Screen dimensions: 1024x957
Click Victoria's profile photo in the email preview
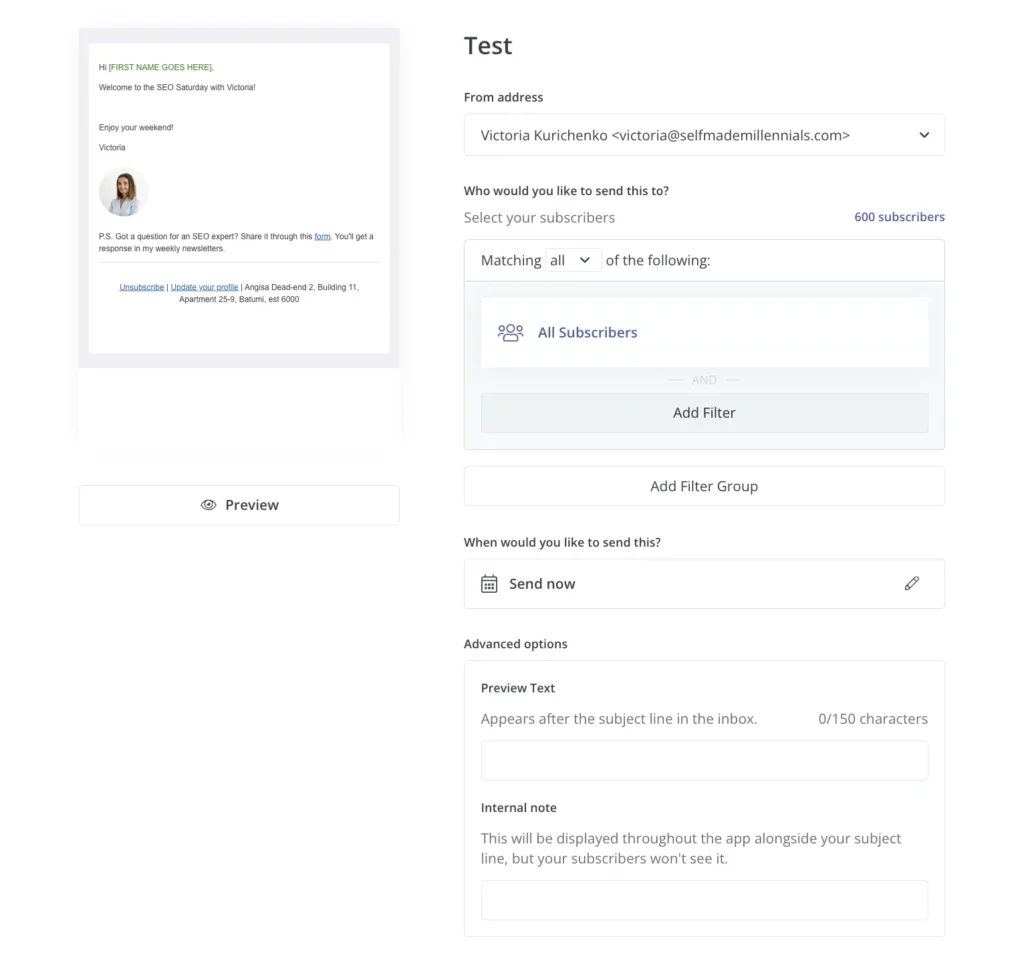pos(123,191)
